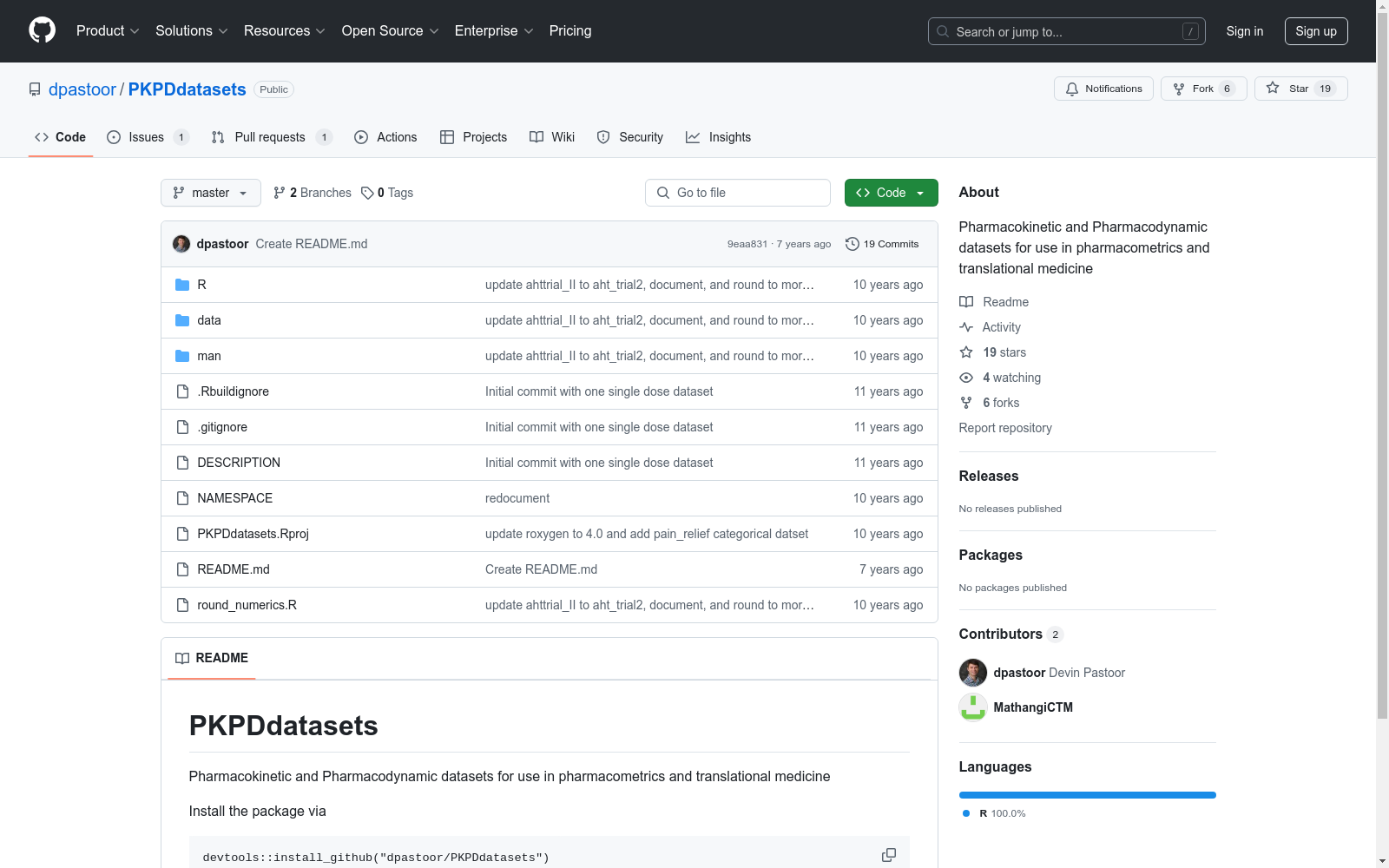Click the eye icon next to 4 watching
Viewport: 1389px width, 868px height.
click(x=966, y=378)
